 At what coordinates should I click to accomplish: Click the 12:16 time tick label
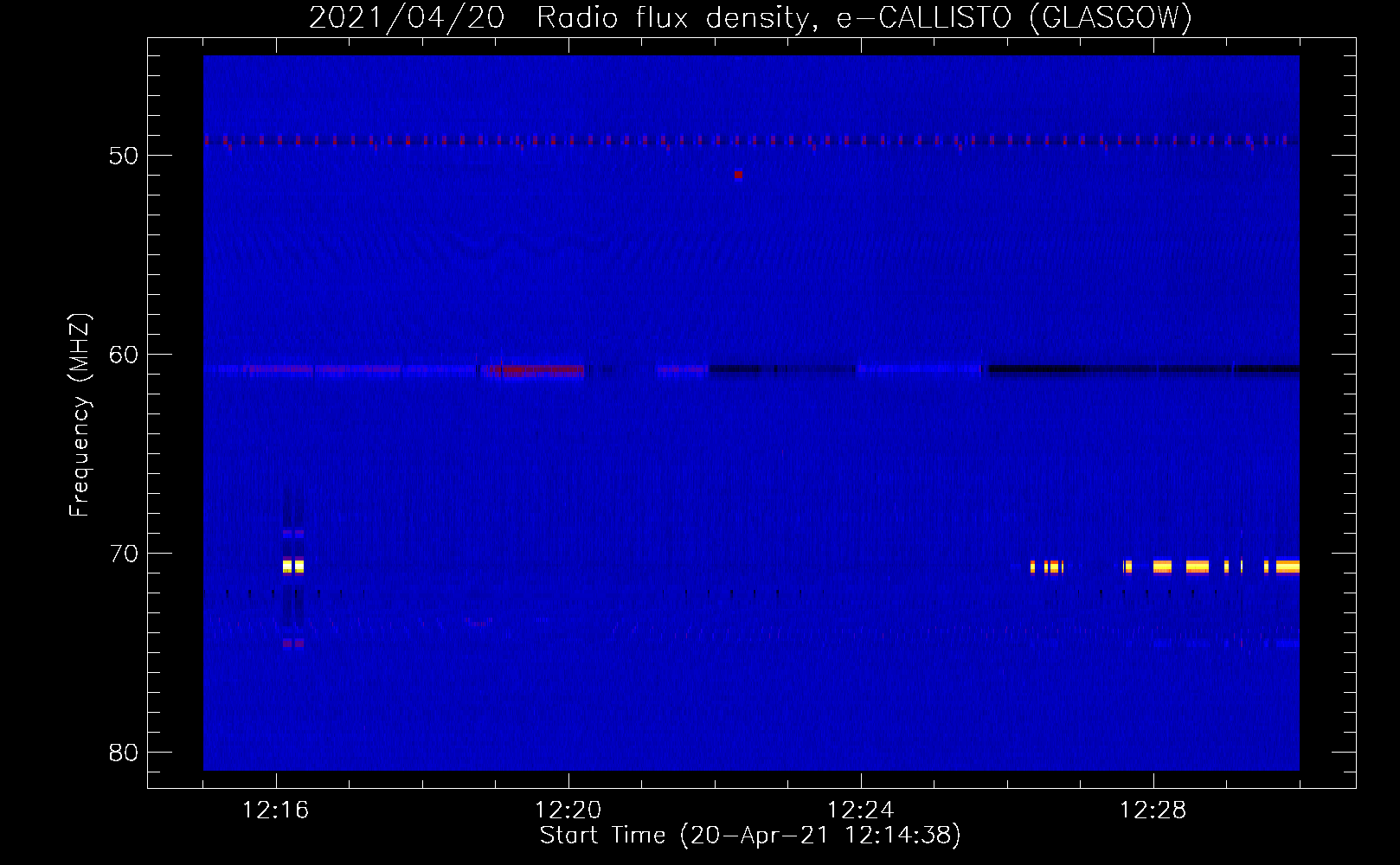click(x=275, y=811)
